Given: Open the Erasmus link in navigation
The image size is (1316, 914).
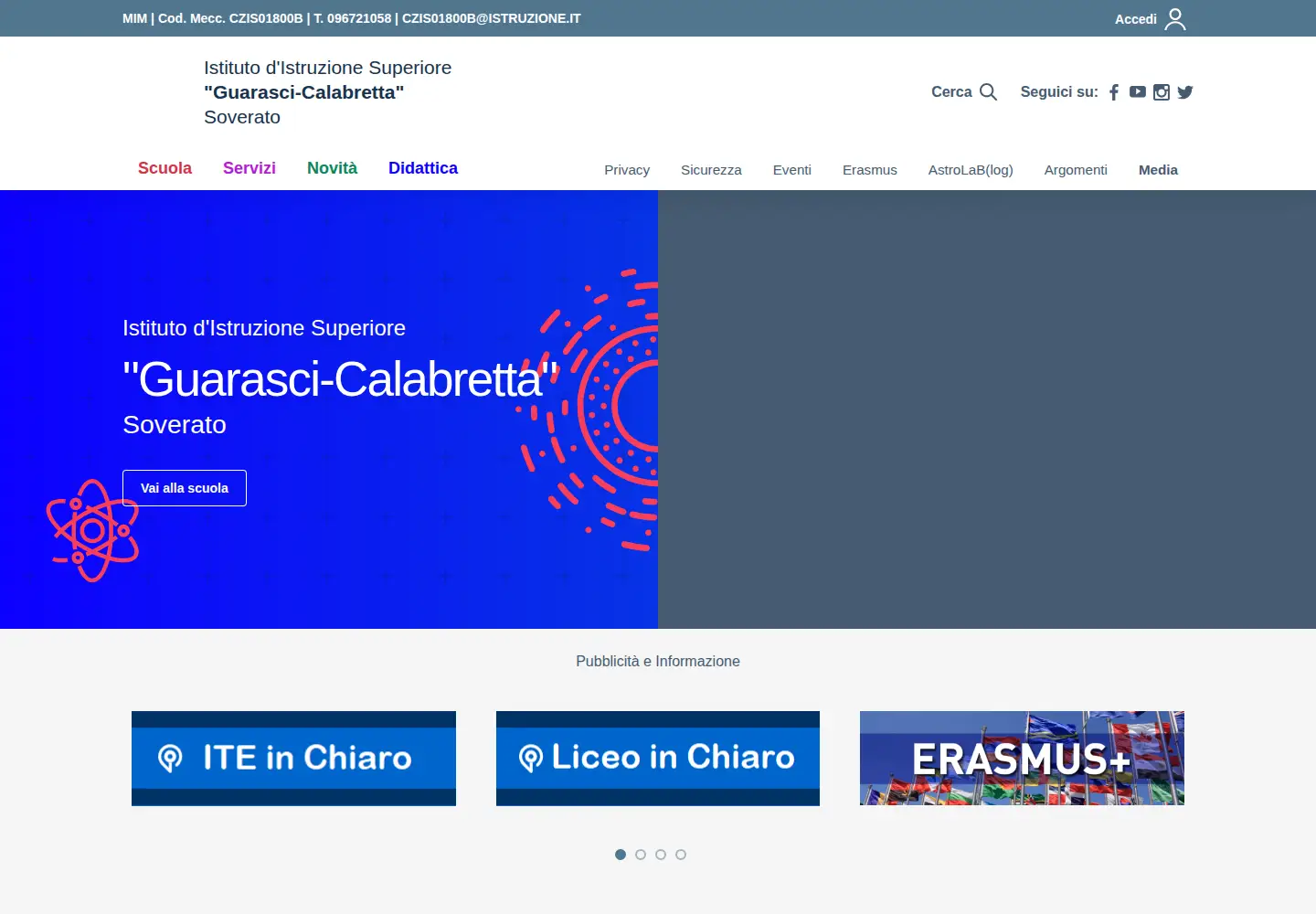Looking at the screenshot, I should [x=870, y=170].
